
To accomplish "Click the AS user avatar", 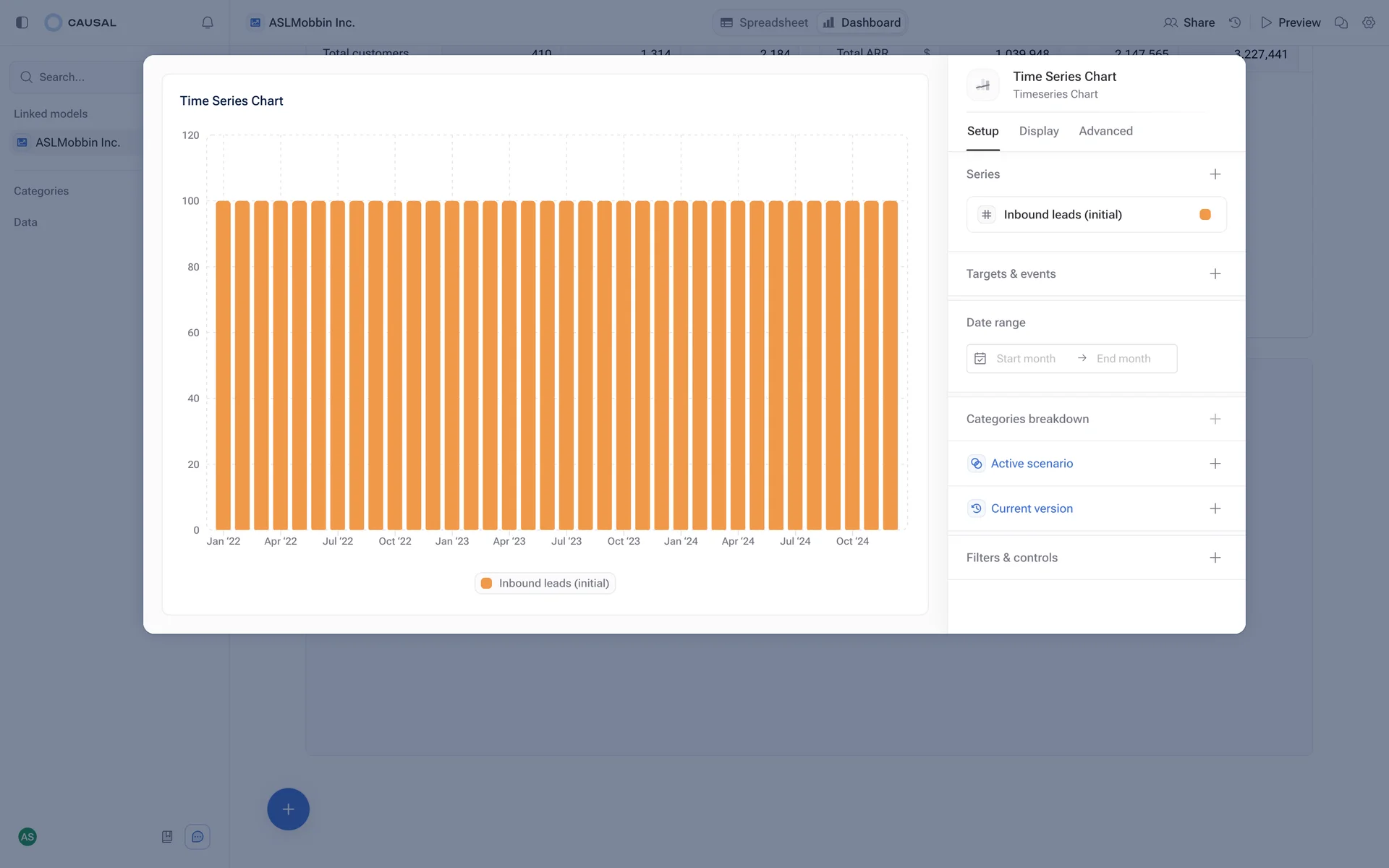I will (27, 837).
